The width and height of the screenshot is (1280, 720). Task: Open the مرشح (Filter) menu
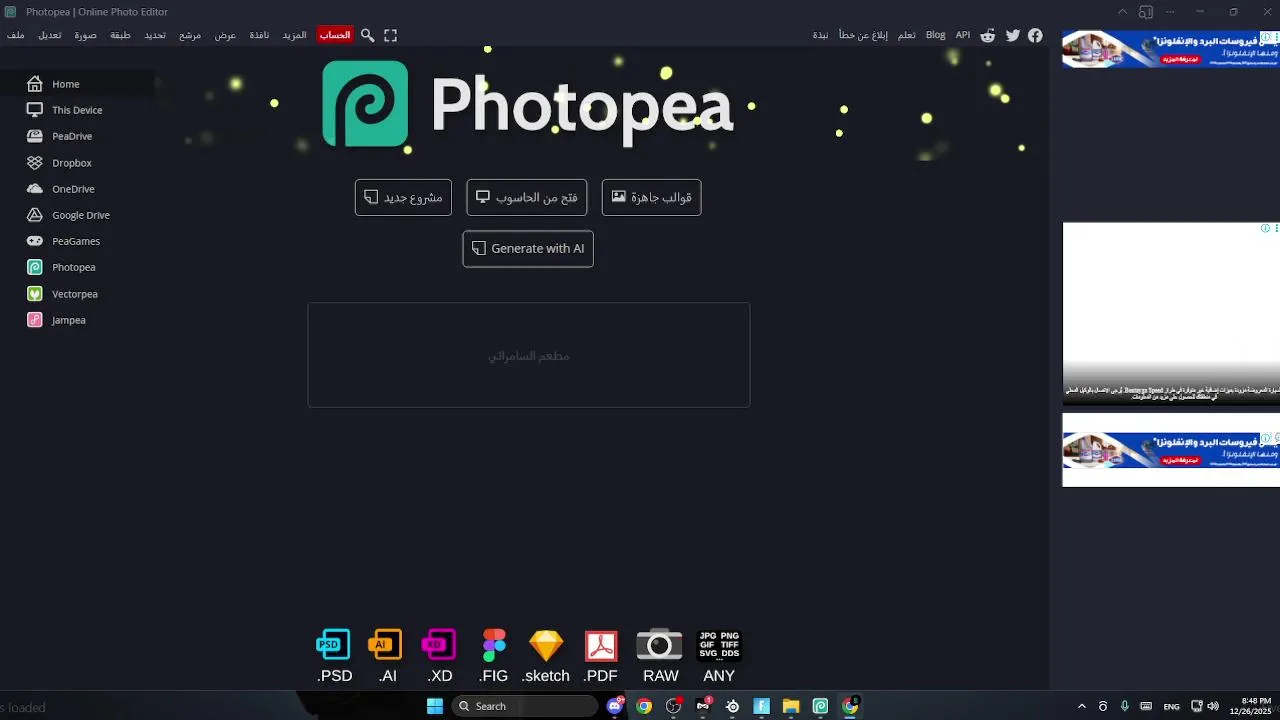[x=190, y=35]
